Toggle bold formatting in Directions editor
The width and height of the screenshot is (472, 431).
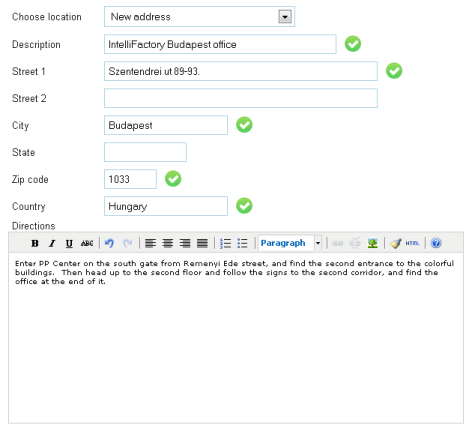coord(35,243)
